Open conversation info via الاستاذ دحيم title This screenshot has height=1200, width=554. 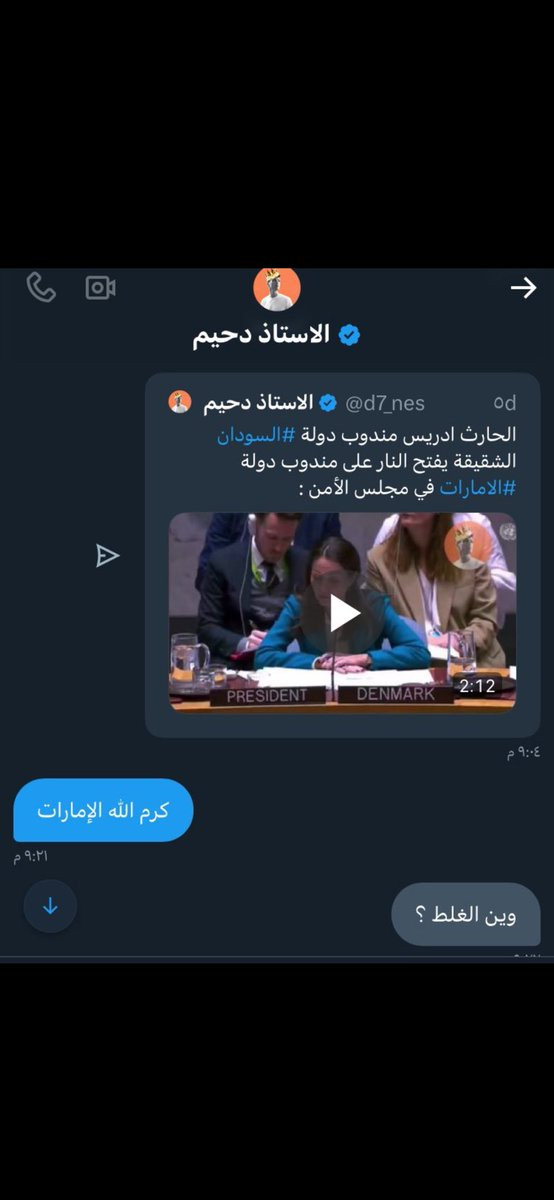tap(262, 335)
